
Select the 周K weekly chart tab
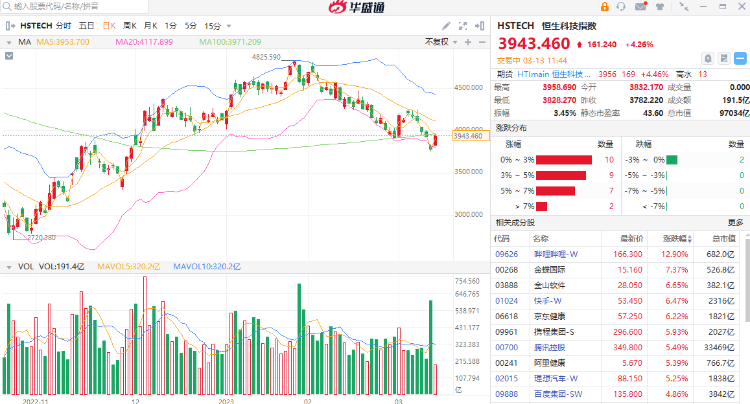(130, 26)
